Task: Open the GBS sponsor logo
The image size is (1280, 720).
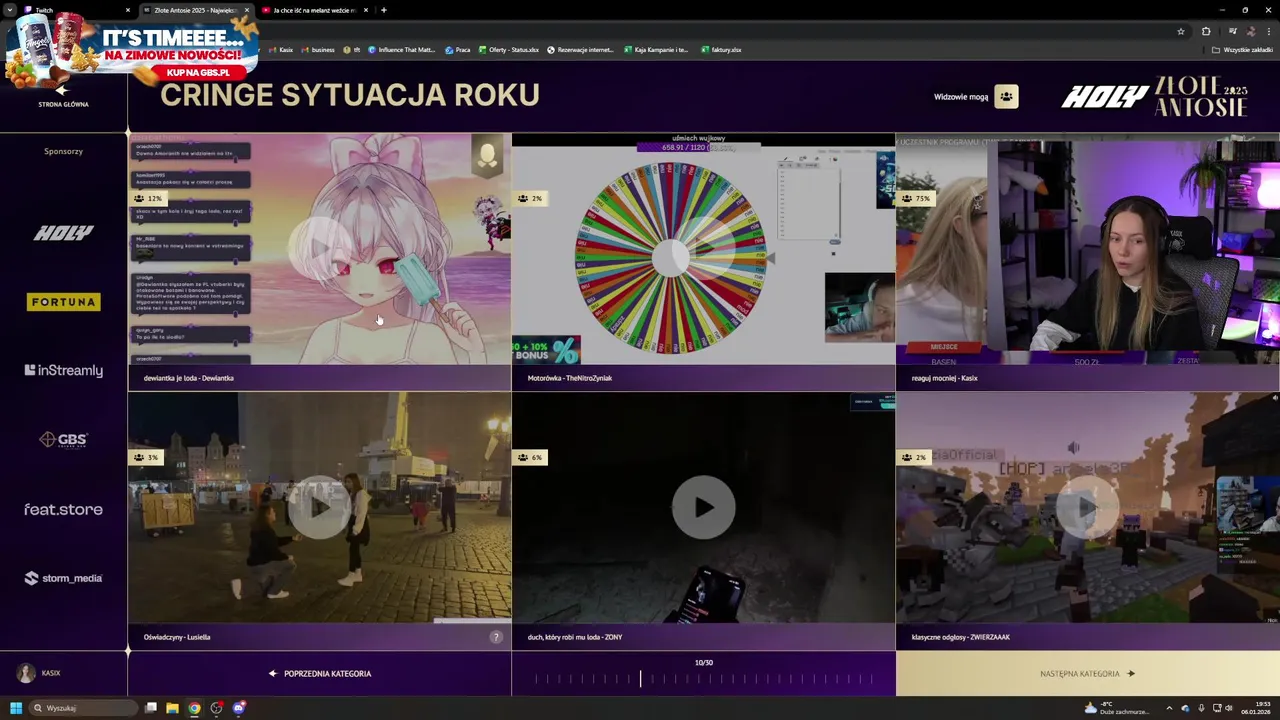Action: pos(64,439)
